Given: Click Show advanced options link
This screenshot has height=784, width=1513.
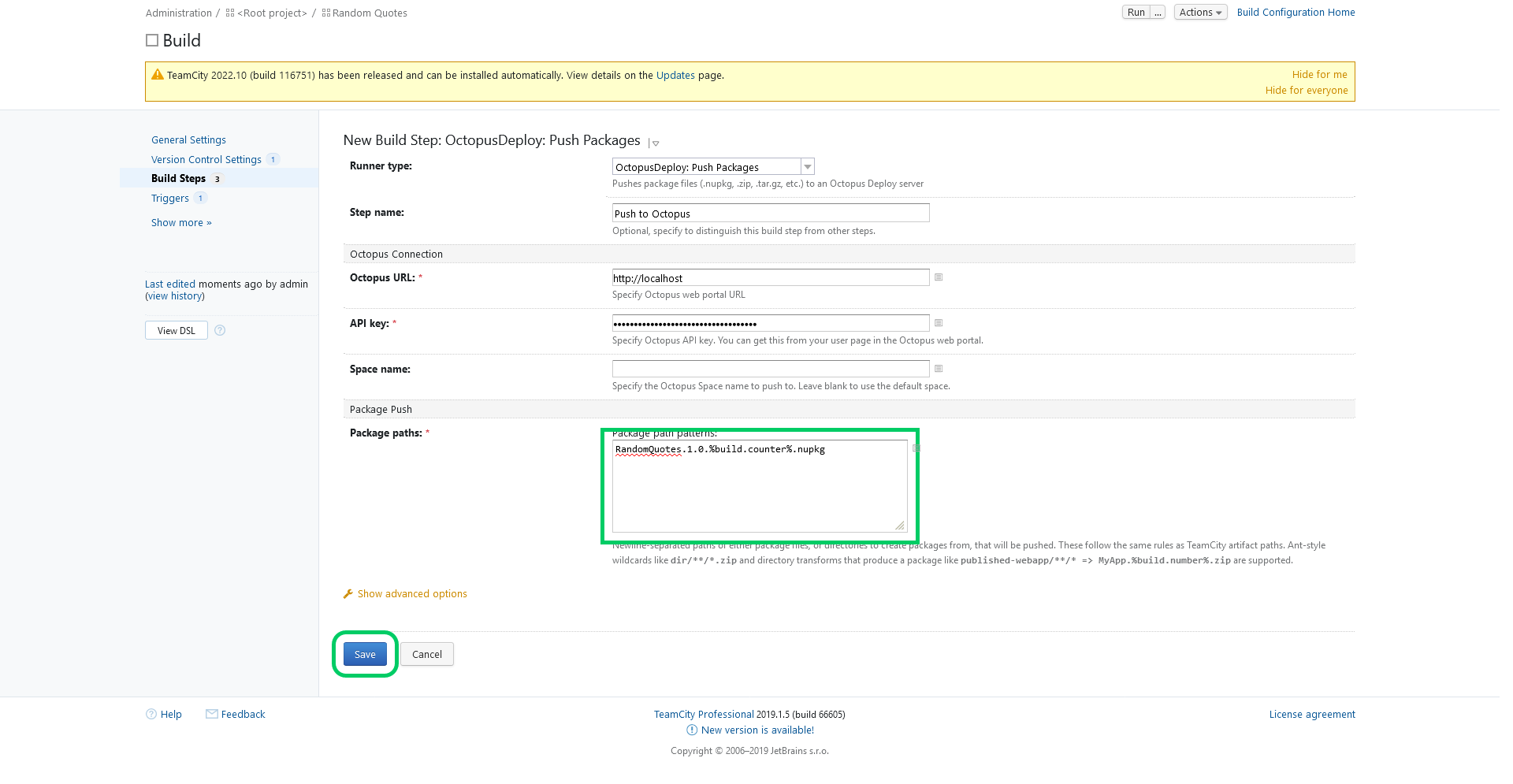Looking at the screenshot, I should pyautogui.click(x=412, y=594).
